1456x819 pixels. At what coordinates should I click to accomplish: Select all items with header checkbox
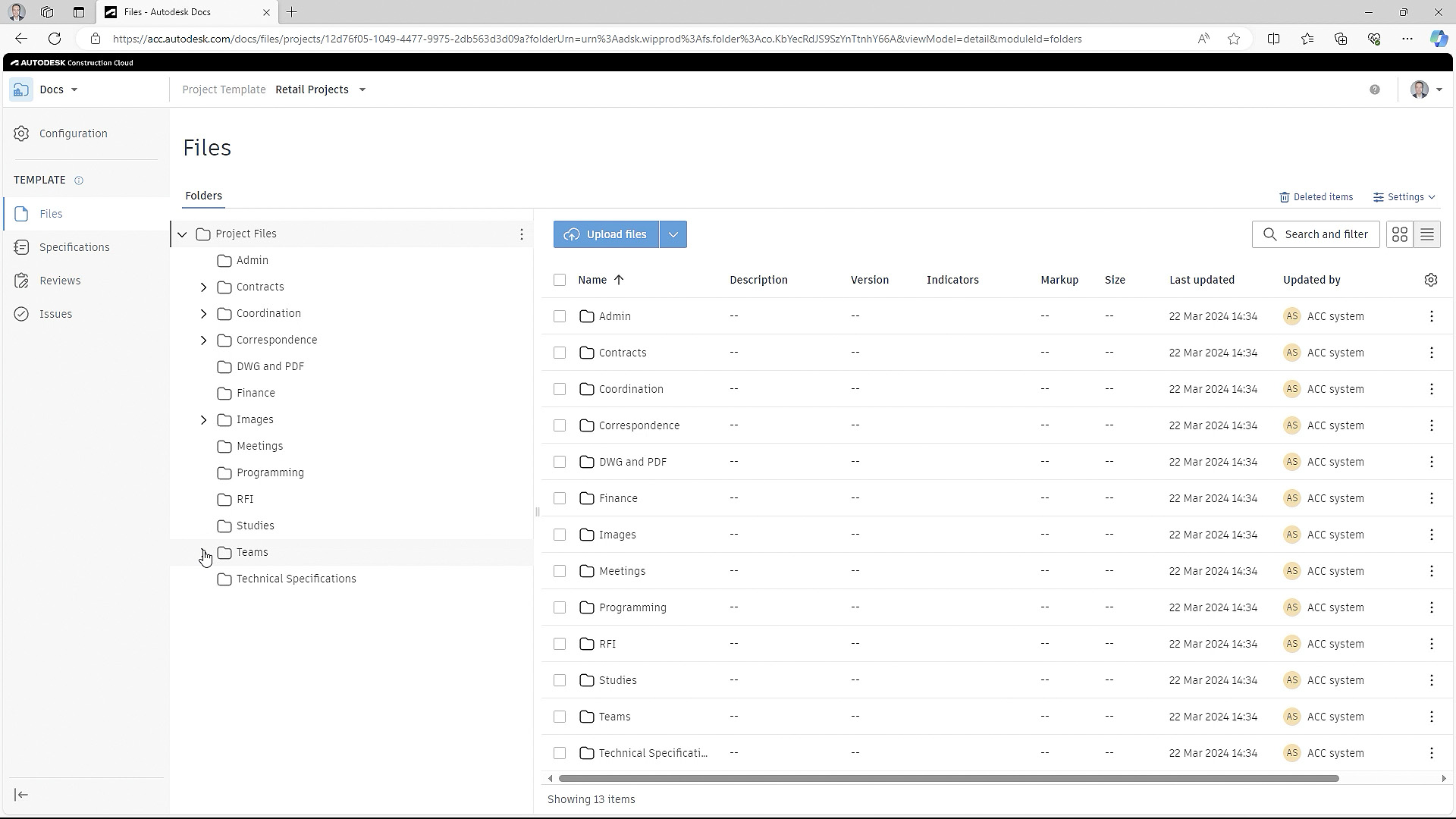pyautogui.click(x=560, y=280)
